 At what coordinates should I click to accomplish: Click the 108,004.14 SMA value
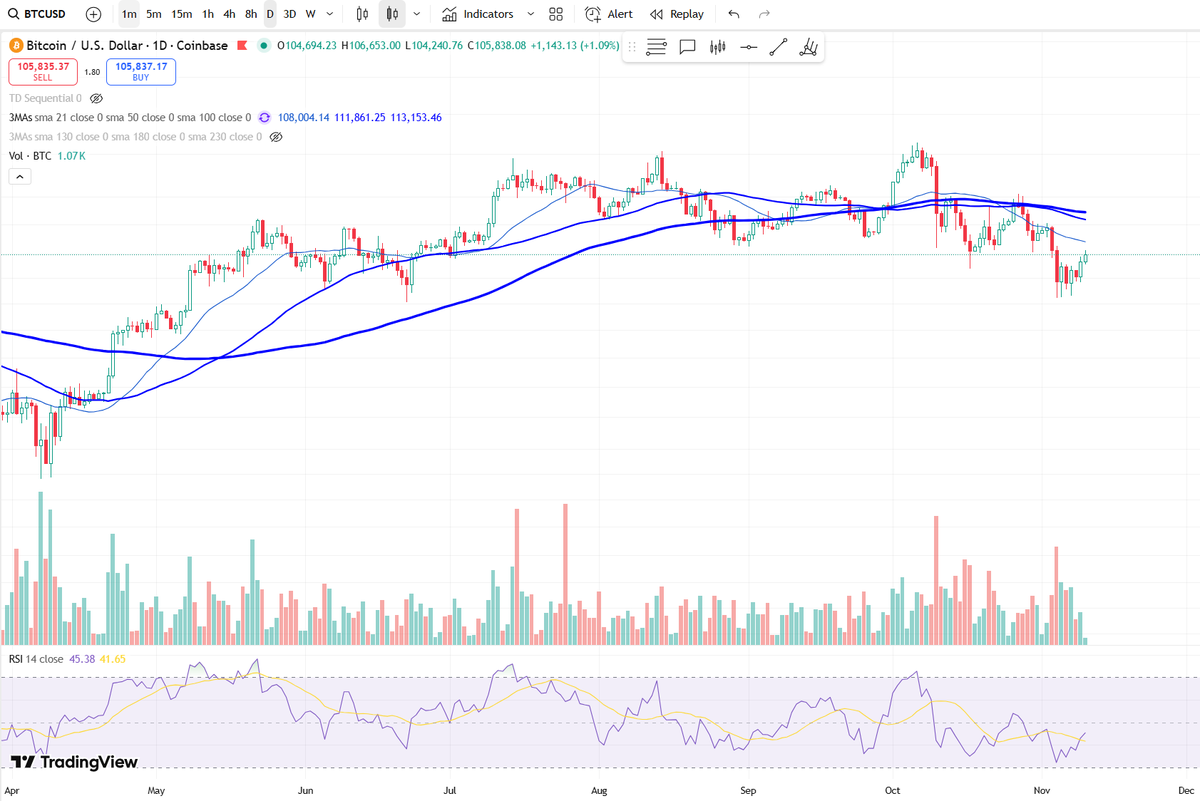tap(304, 118)
